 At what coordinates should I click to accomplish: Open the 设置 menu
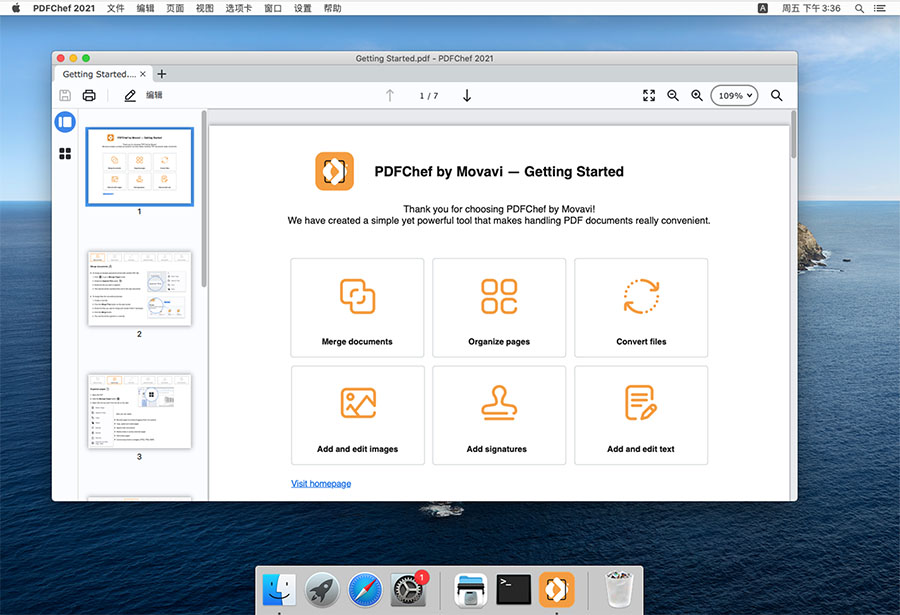(x=302, y=8)
